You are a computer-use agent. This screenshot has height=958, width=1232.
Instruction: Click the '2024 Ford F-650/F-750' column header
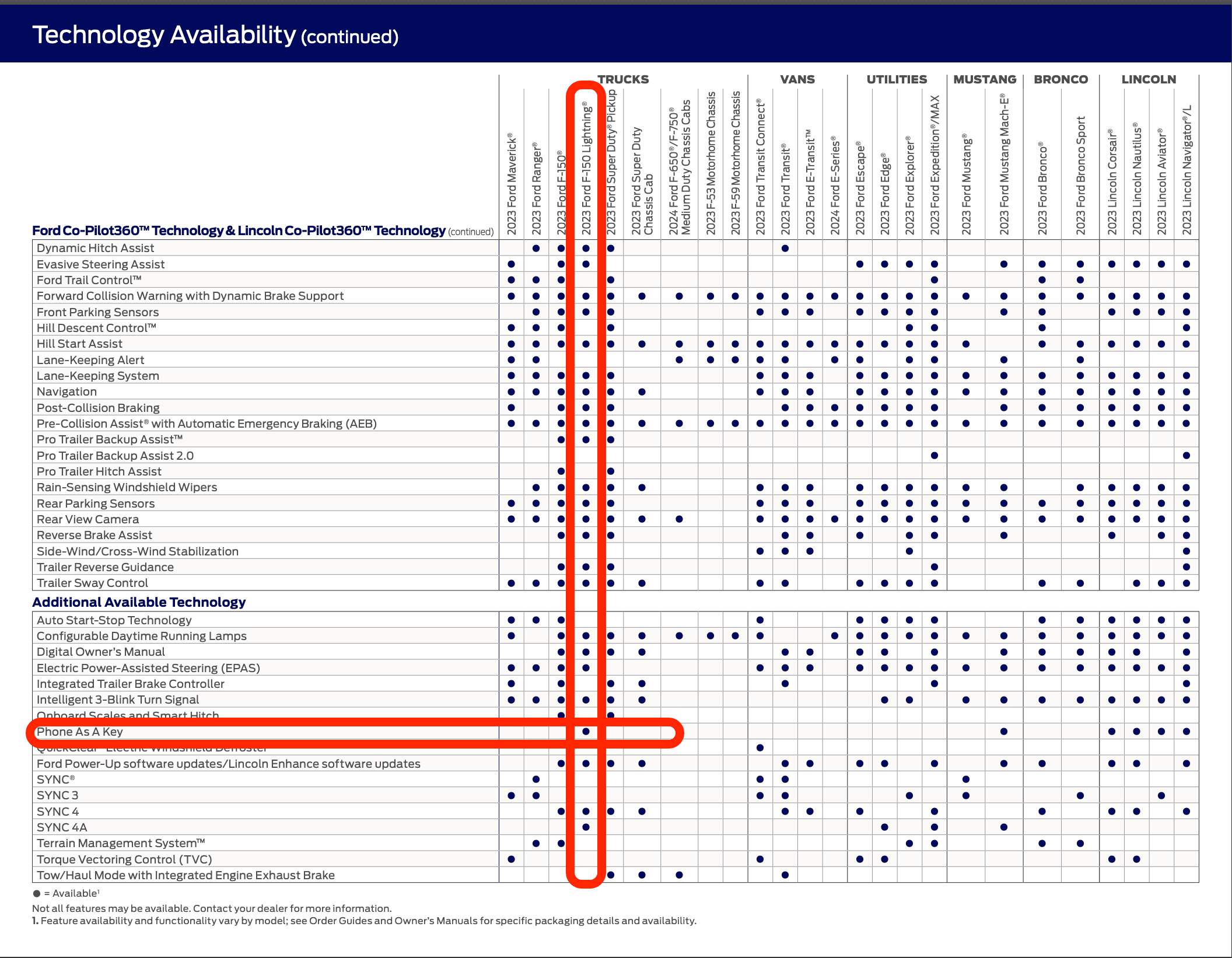point(680,167)
